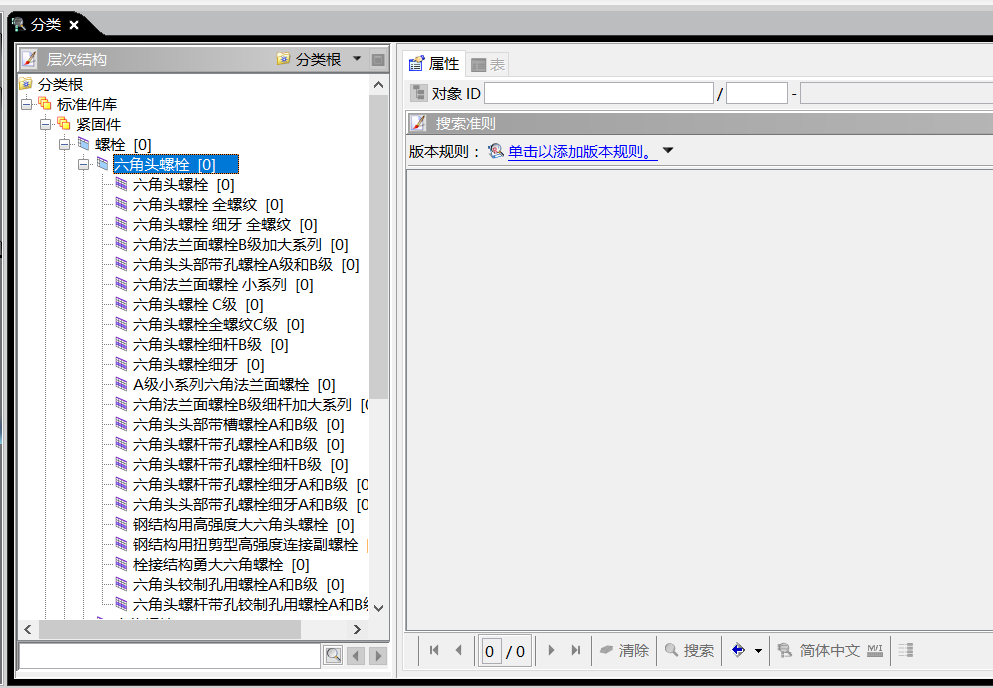This screenshot has width=993, height=688.
Task: Select the 分类根 tree root node
Action: click(60, 84)
